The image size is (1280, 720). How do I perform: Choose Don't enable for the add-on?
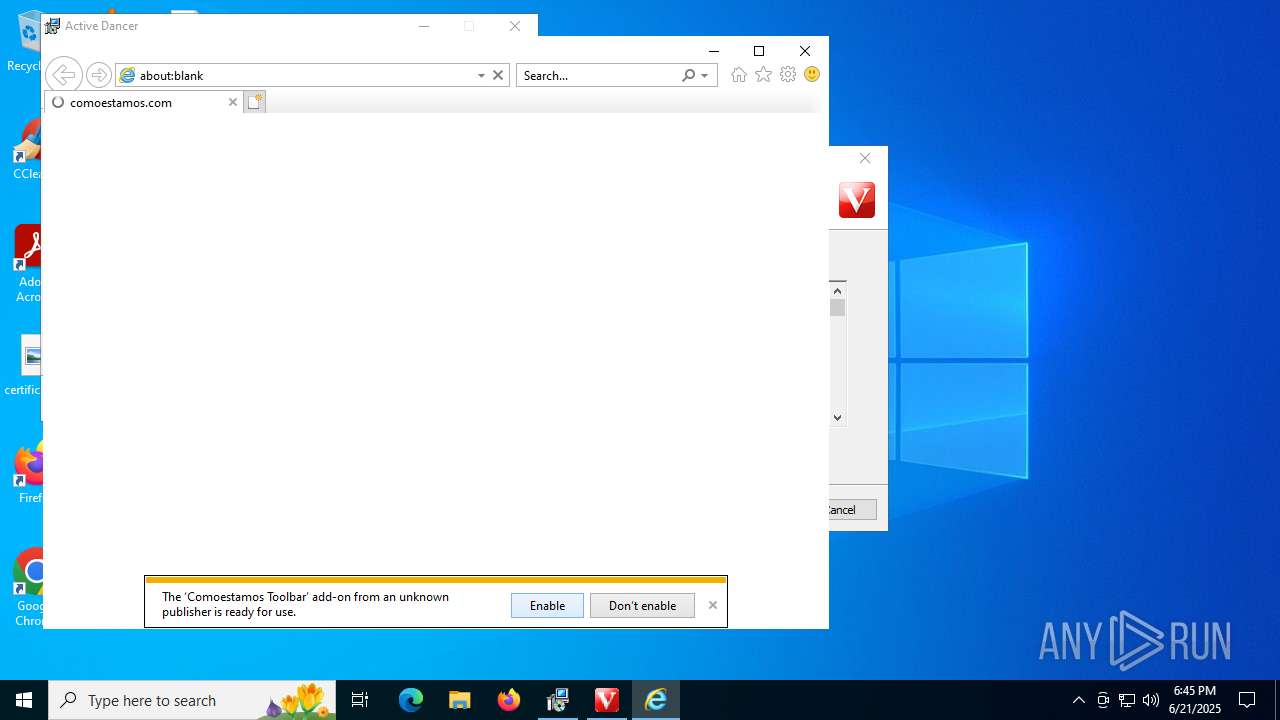click(642, 605)
